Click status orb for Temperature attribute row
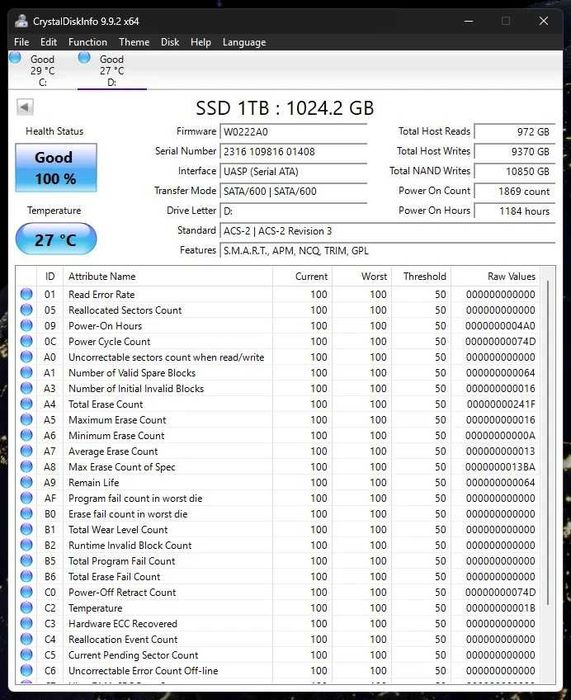Screen dimensions: 571x700 pyautogui.click(x=26, y=608)
